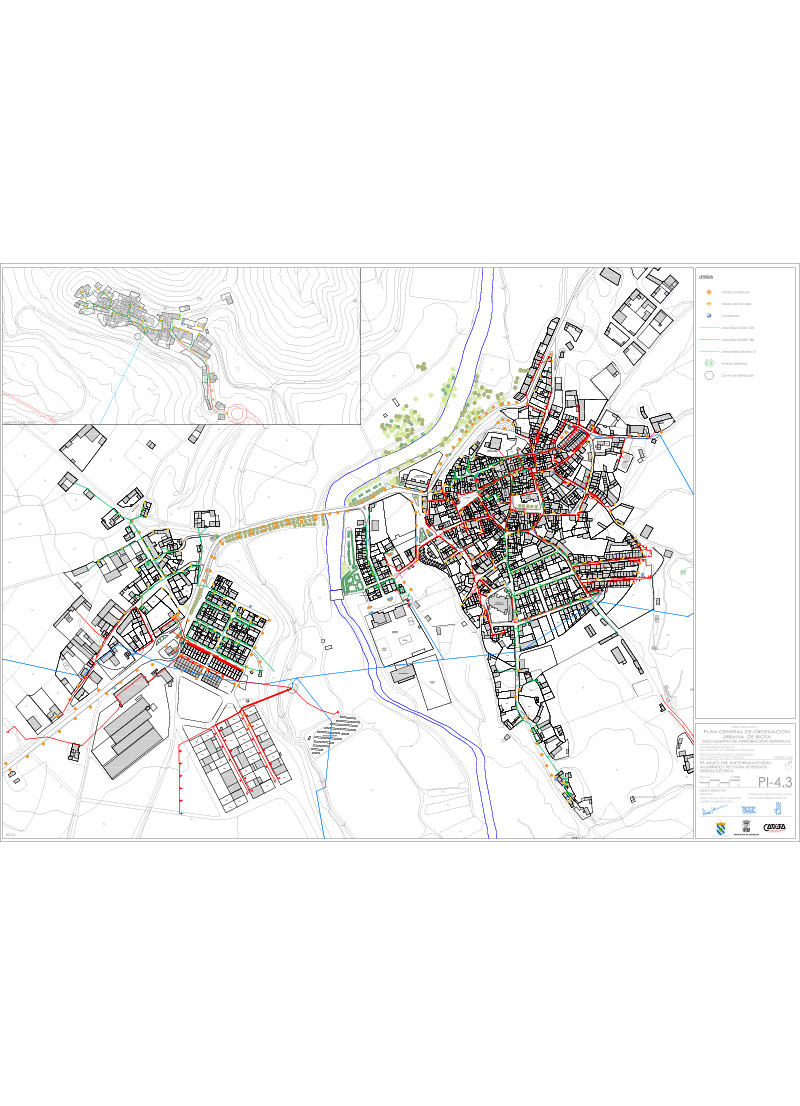
Task: Click the green Línea Baja Tensión 220 swatch
Action: click(x=707, y=327)
